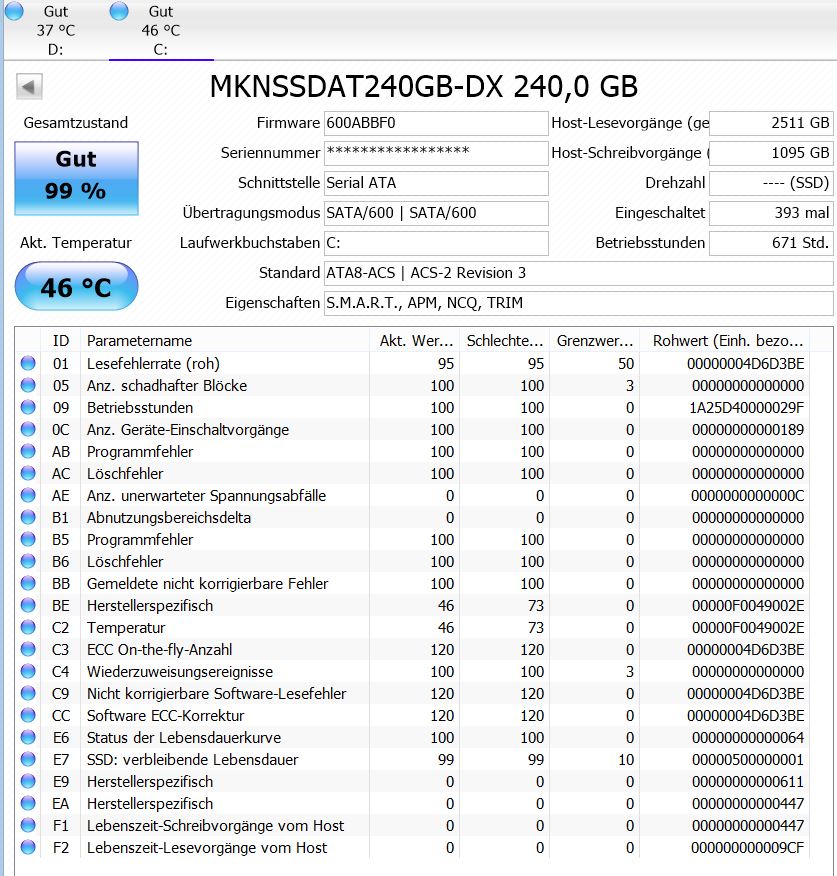Viewport: 837px width, 876px height.
Task: Click status orb of row C4 Wiederzuweisungsereignisse
Action: tap(28, 671)
